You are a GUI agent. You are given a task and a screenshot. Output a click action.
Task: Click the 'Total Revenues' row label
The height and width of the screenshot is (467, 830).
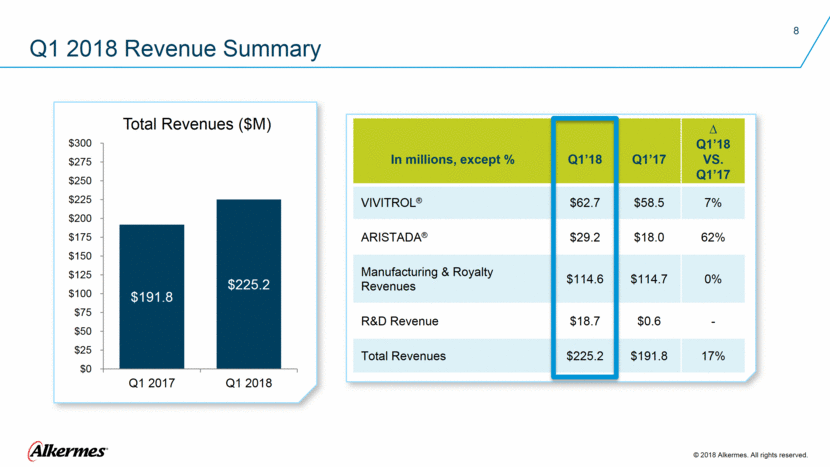click(x=403, y=356)
